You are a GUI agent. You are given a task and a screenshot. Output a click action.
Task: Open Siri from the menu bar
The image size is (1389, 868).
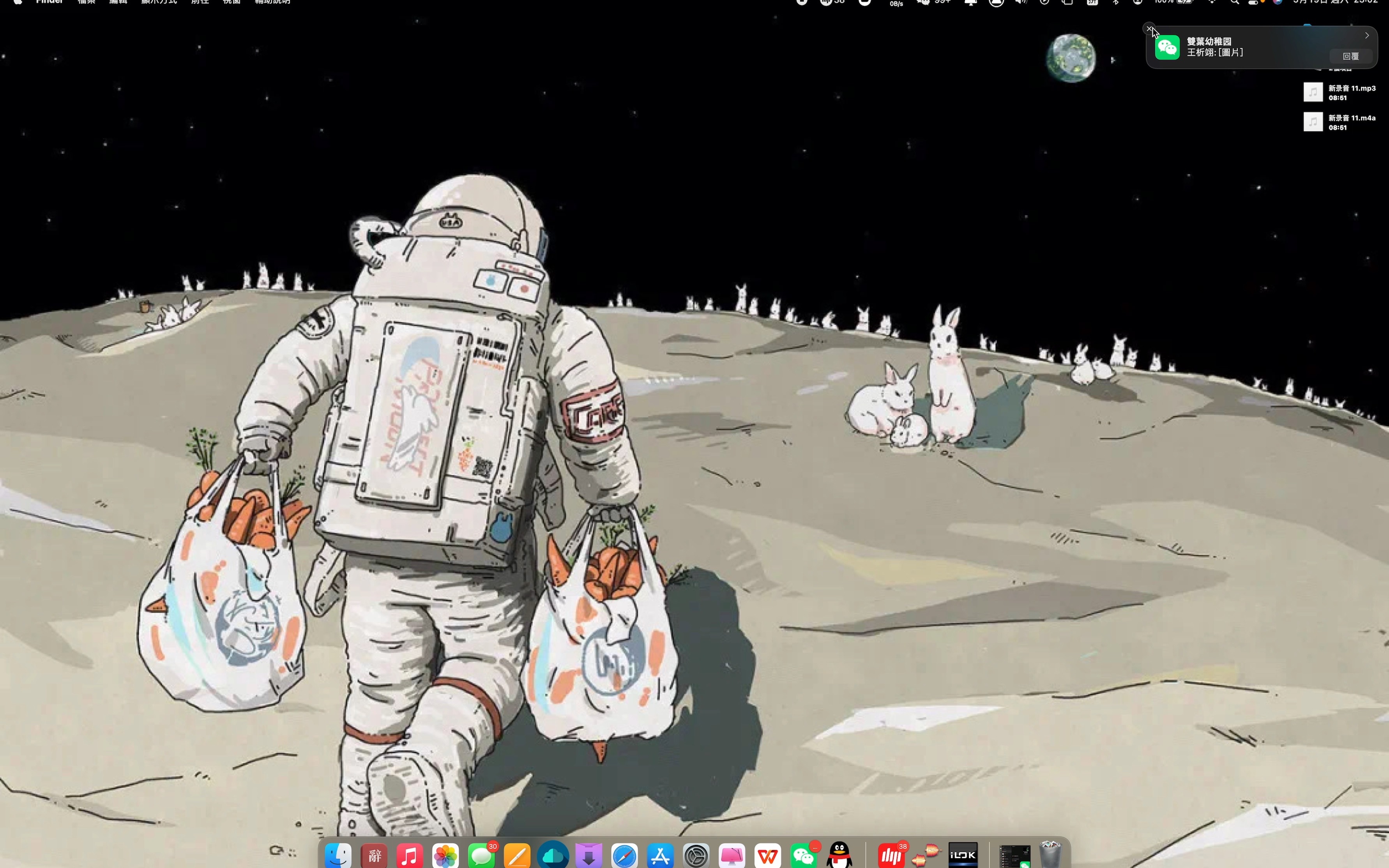coord(1278,2)
